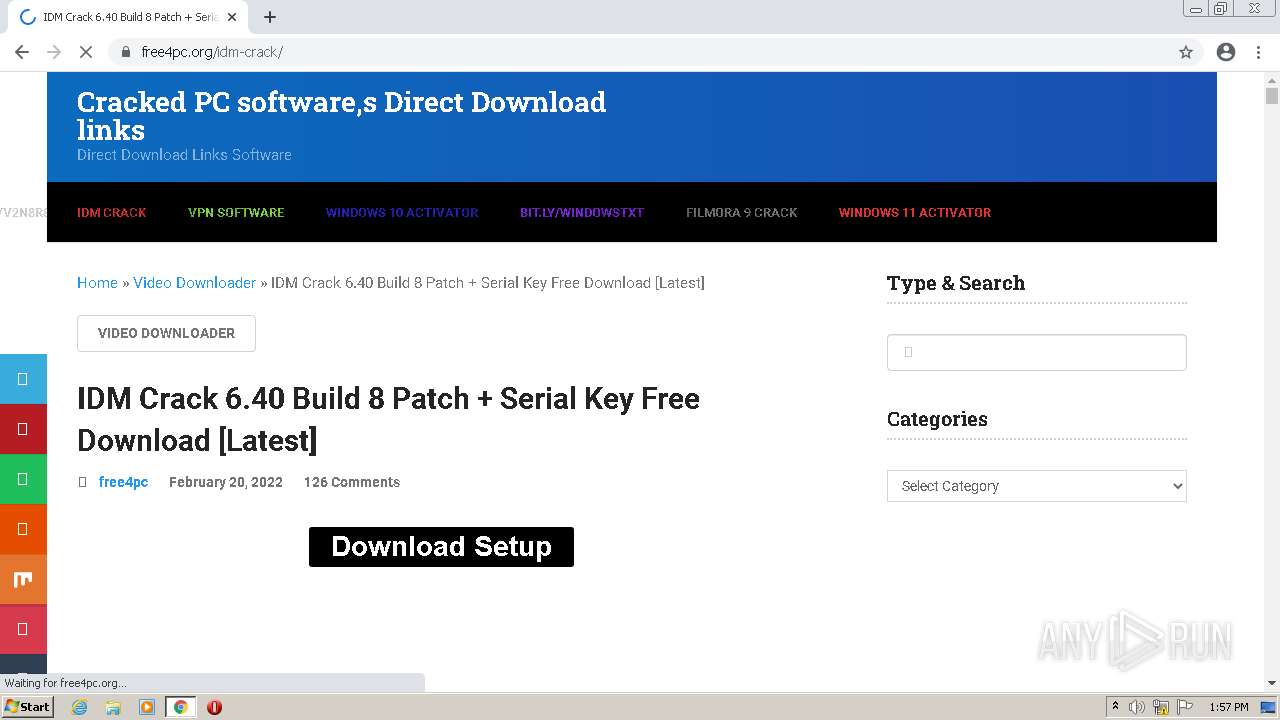Click VIDEO DOWNLOADER category button
1280x720 pixels.
coord(166,333)
